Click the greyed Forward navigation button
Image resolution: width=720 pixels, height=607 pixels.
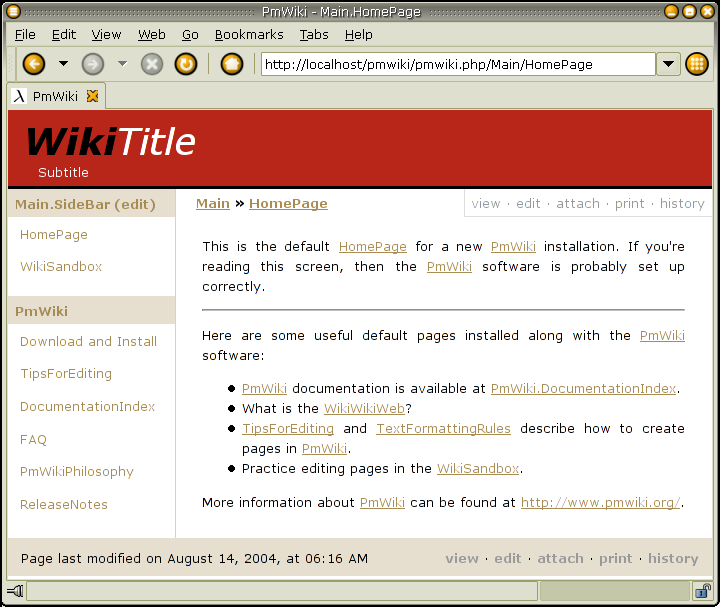(93, 64)
